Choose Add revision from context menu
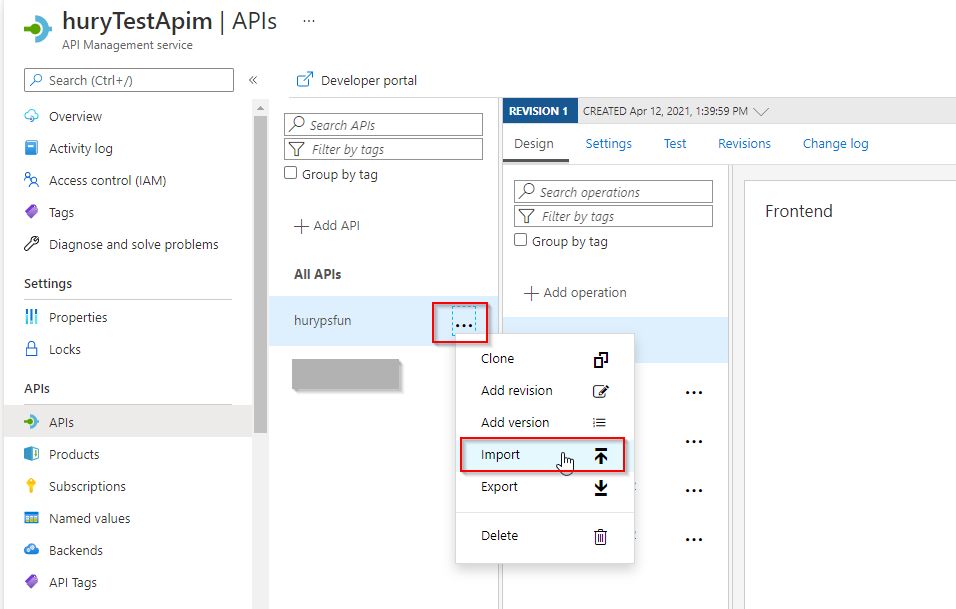The height and width of the screenshot is (609, 956). [545, 391]
